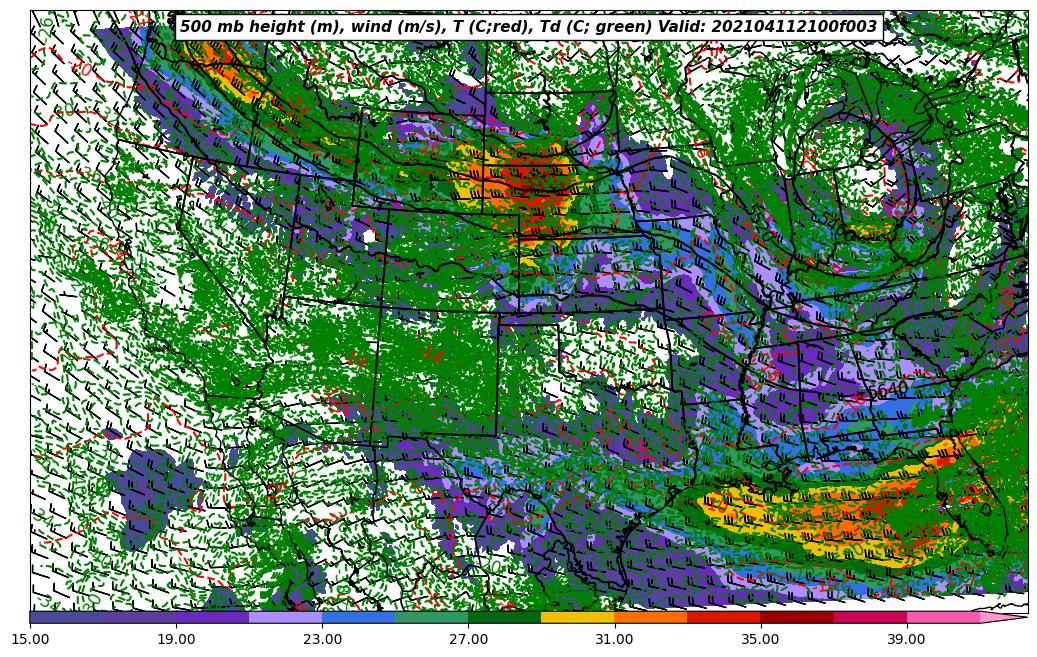Viewport: 1037px width, 657px height.
Task: Pick the dark green colorbar segment after 27.00
Action: (x=504, y=618)
